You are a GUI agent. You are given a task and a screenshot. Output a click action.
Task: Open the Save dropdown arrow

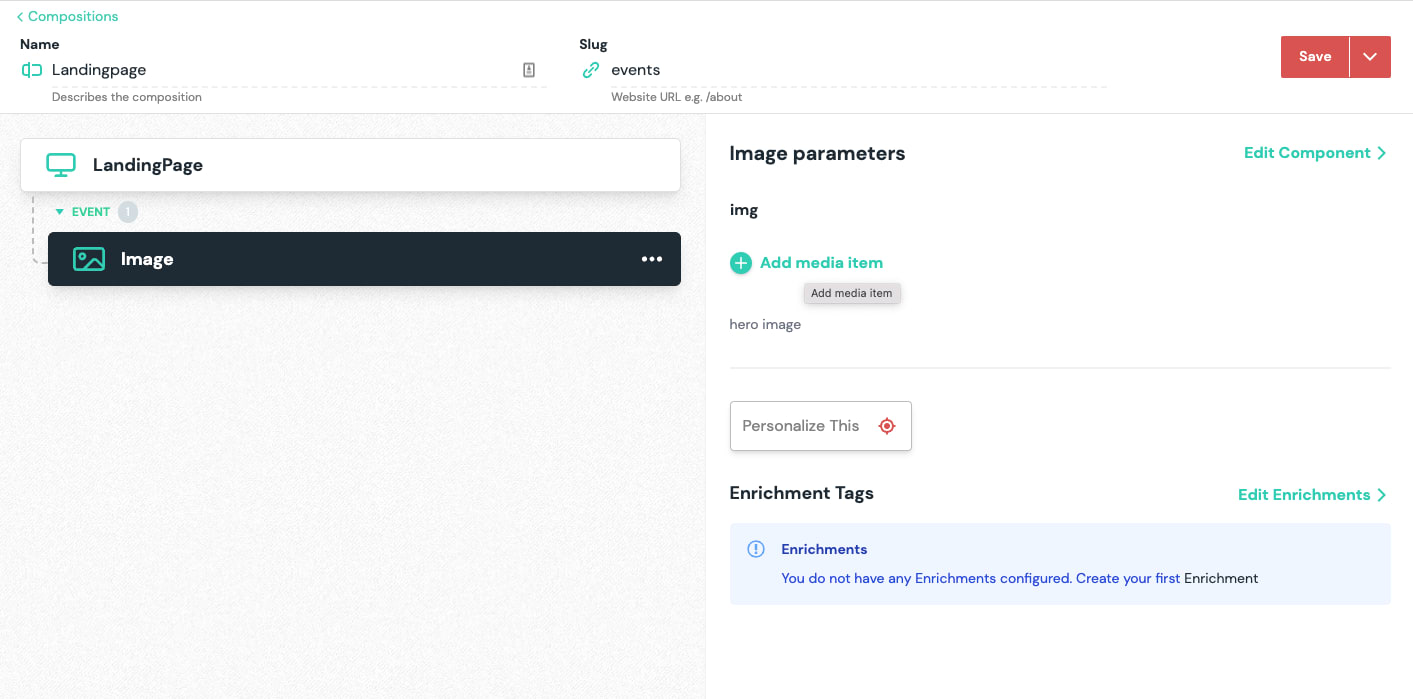(1370, 57)
